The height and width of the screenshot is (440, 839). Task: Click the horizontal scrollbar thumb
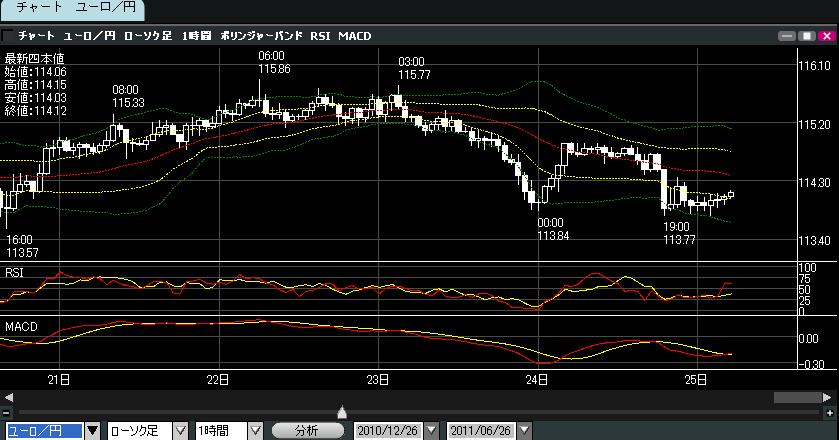[798, 397]
